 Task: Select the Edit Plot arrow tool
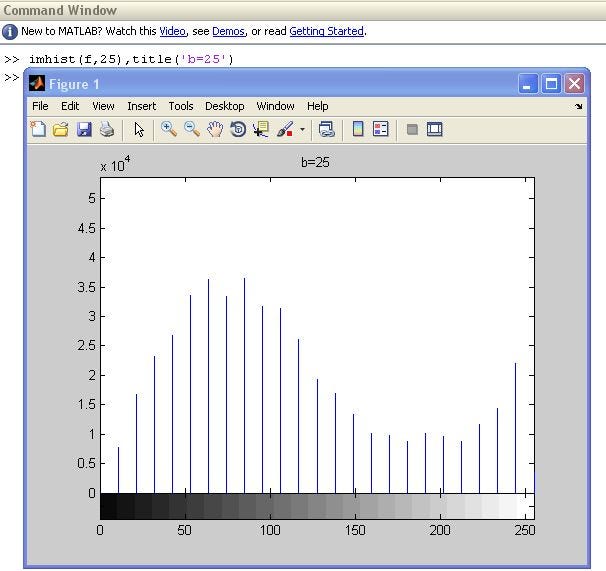click(x=139, y=130)
